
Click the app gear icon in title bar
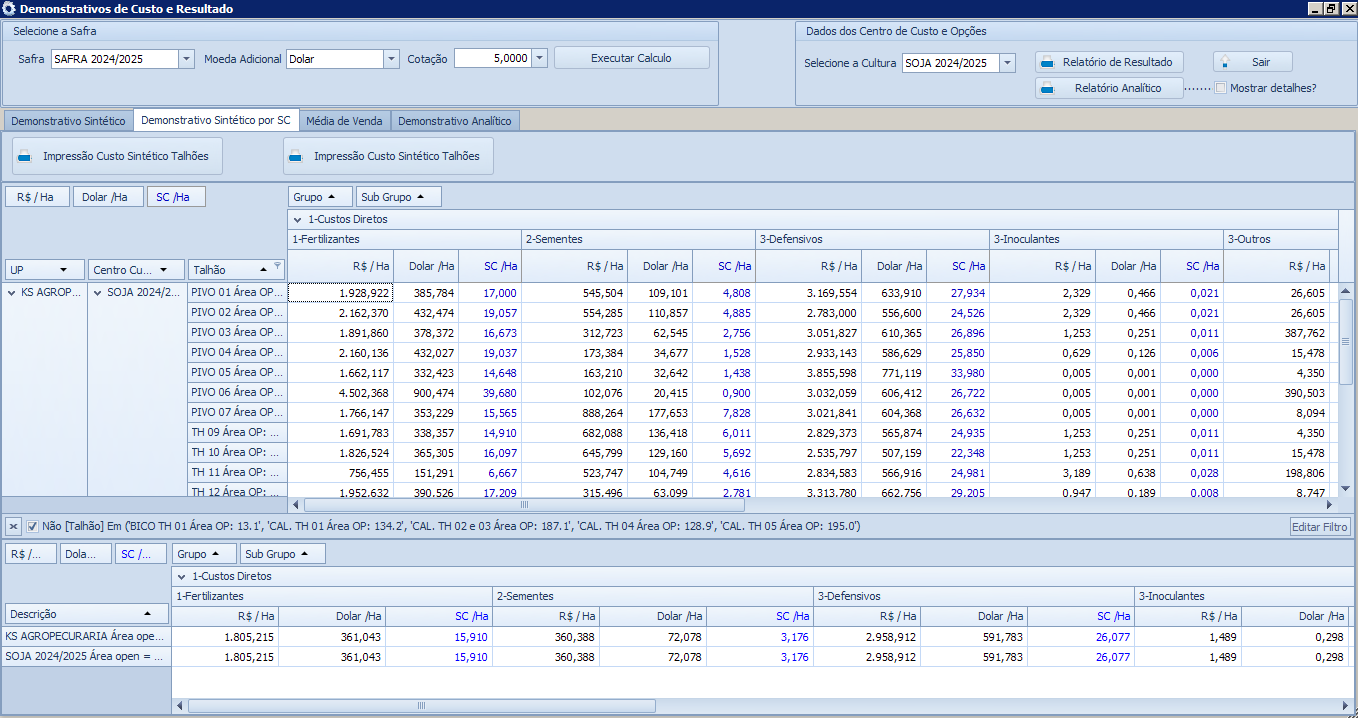coord(9,9)
